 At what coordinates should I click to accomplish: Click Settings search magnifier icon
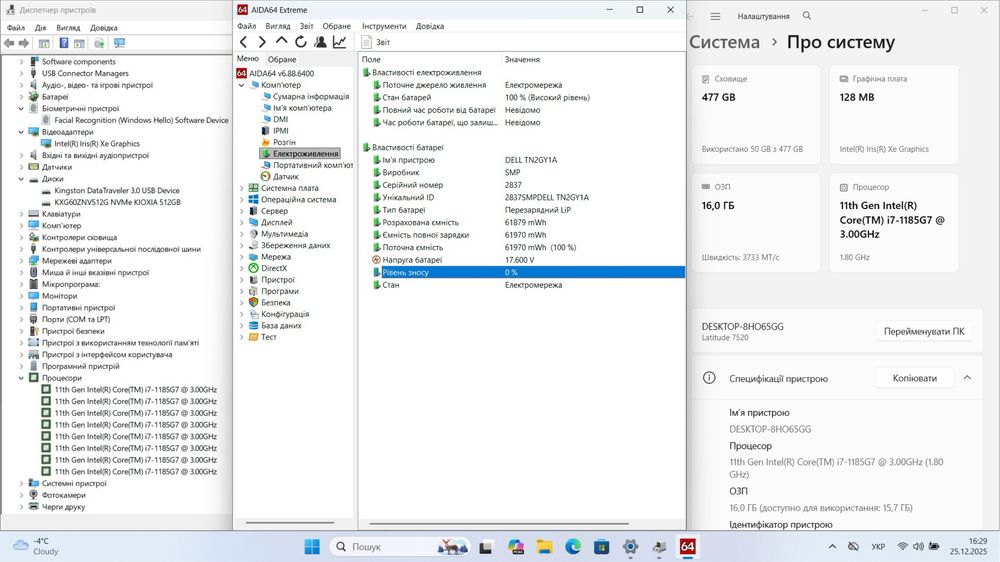[x=807, y=15]
